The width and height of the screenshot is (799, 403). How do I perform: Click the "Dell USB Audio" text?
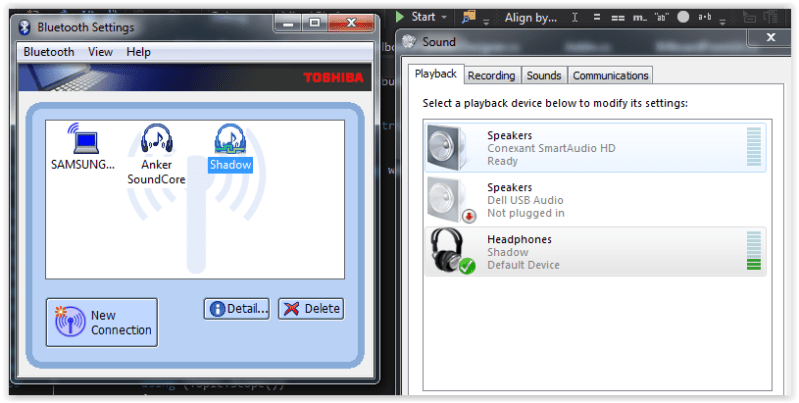525,200
